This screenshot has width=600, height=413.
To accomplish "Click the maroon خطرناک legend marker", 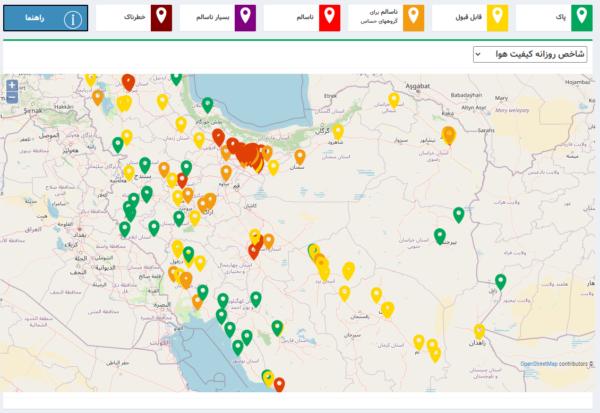I will [x=158, y=18].
